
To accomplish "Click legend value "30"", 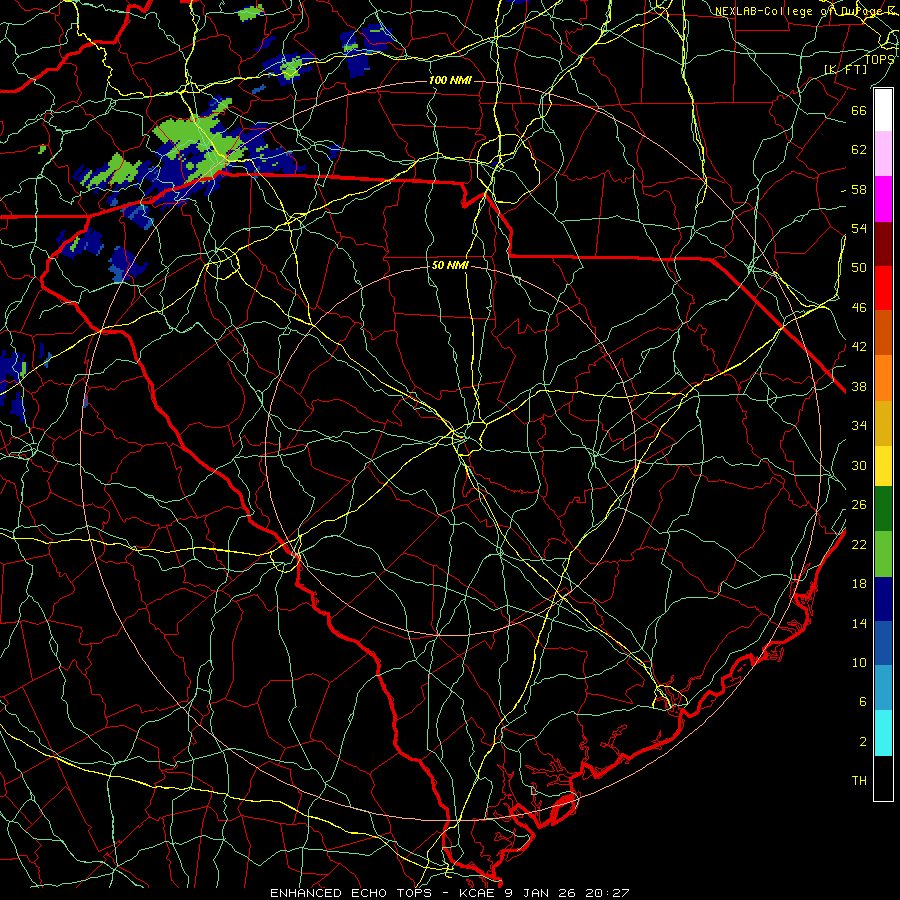I will tap(859, 465).
